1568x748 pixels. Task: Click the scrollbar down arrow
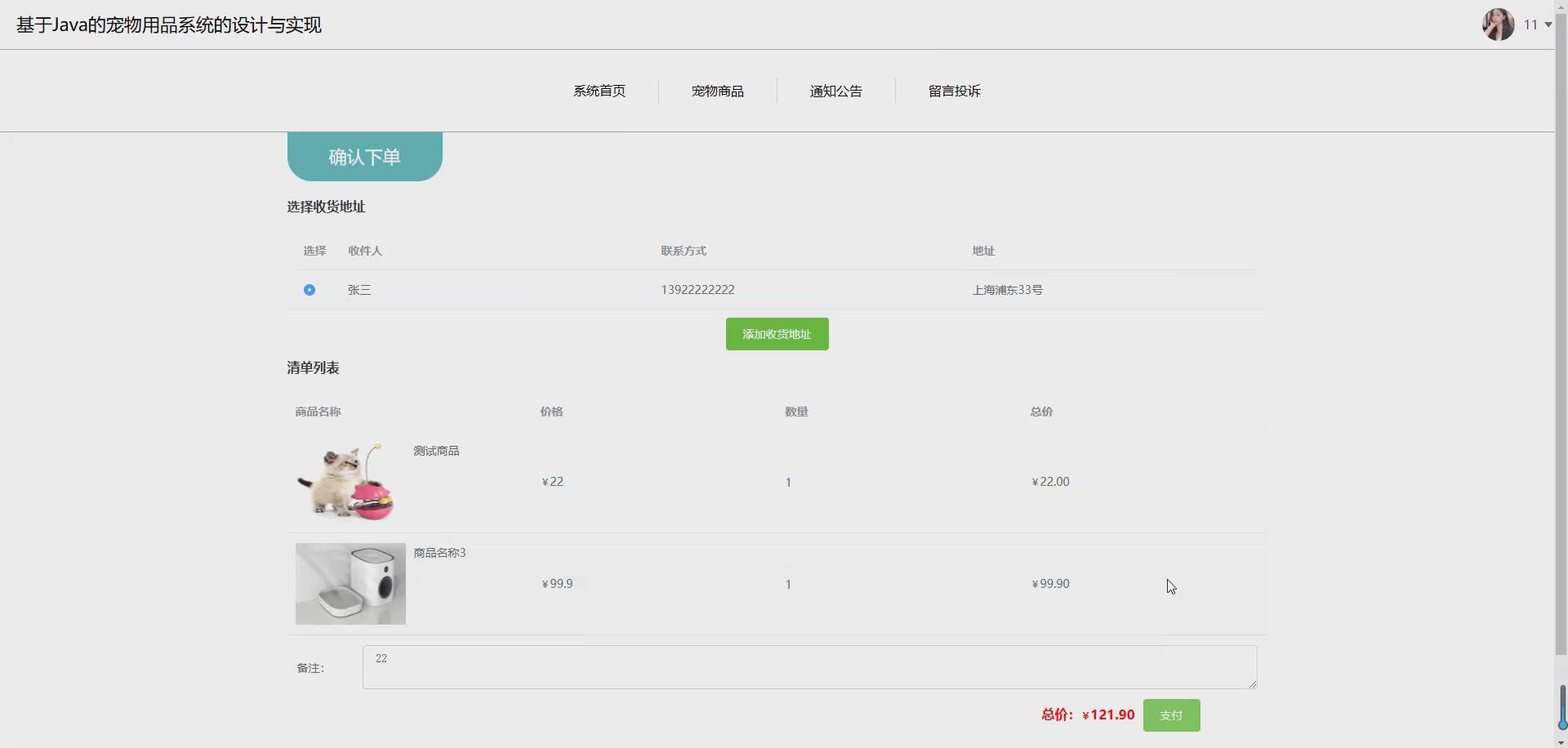click(1561, 742)
